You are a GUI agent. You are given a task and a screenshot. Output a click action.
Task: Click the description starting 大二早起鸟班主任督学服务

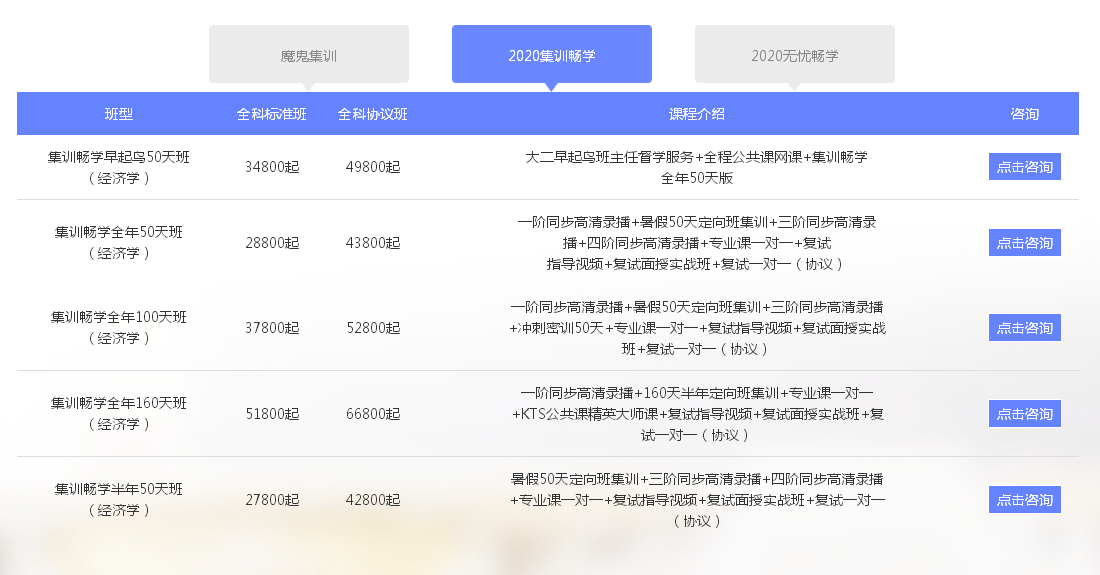[x=697, y=167]
